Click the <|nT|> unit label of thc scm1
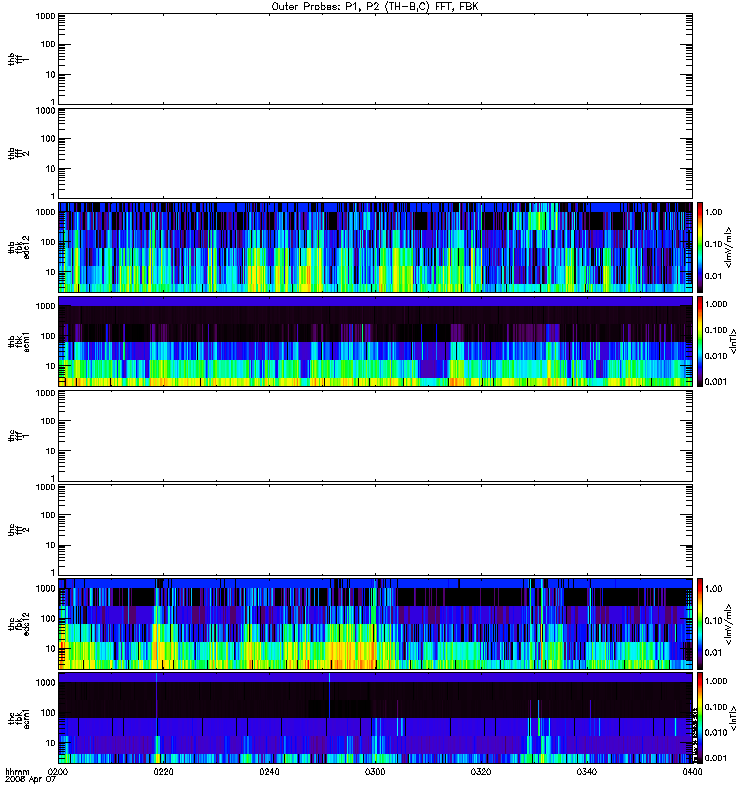750x800 pixels. (x=733, y=718)
